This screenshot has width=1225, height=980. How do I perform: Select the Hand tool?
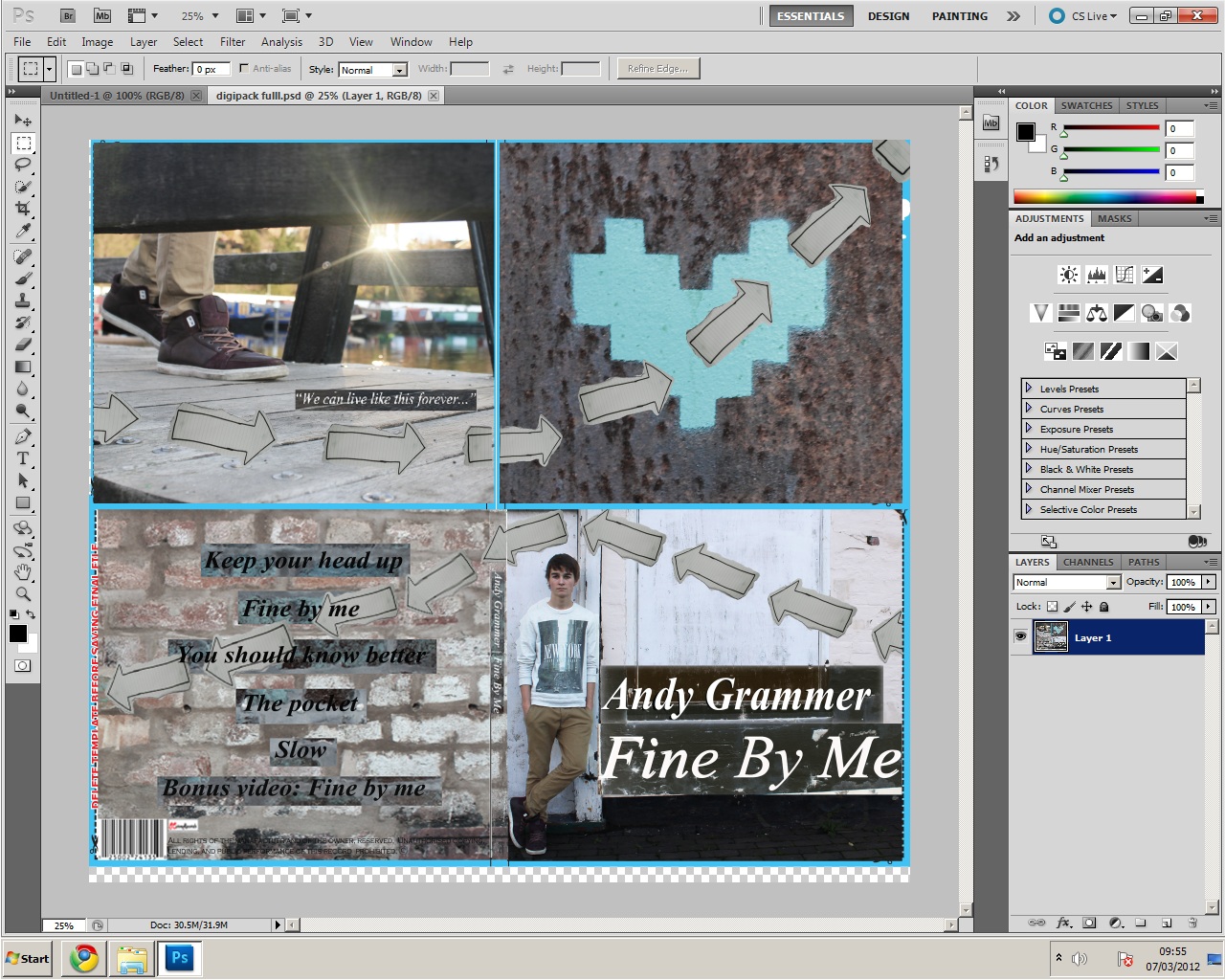[x=23, y=572]
